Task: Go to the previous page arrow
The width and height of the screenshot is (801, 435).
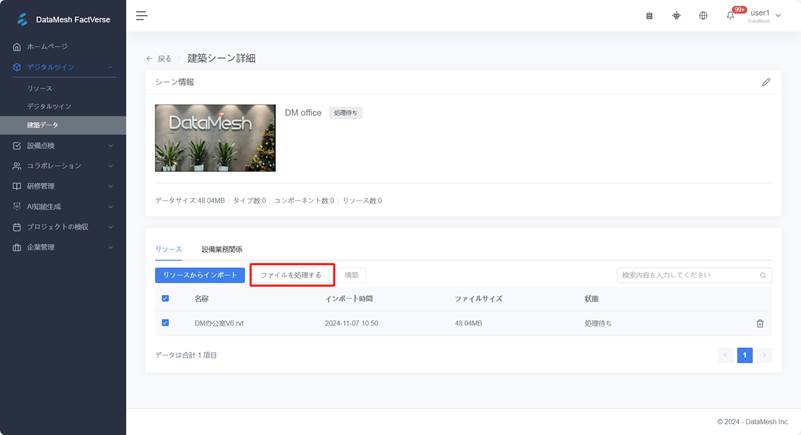Action: (725, 355)
